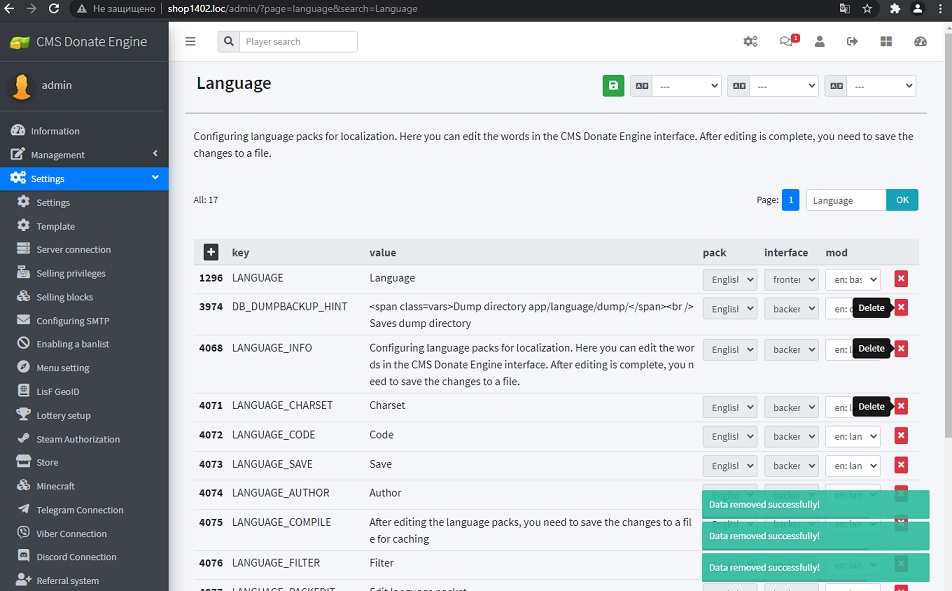Click the interconnected gears icon in top bar
The width and height of the screenshot is (952, 591).
(x=750, y=42)
